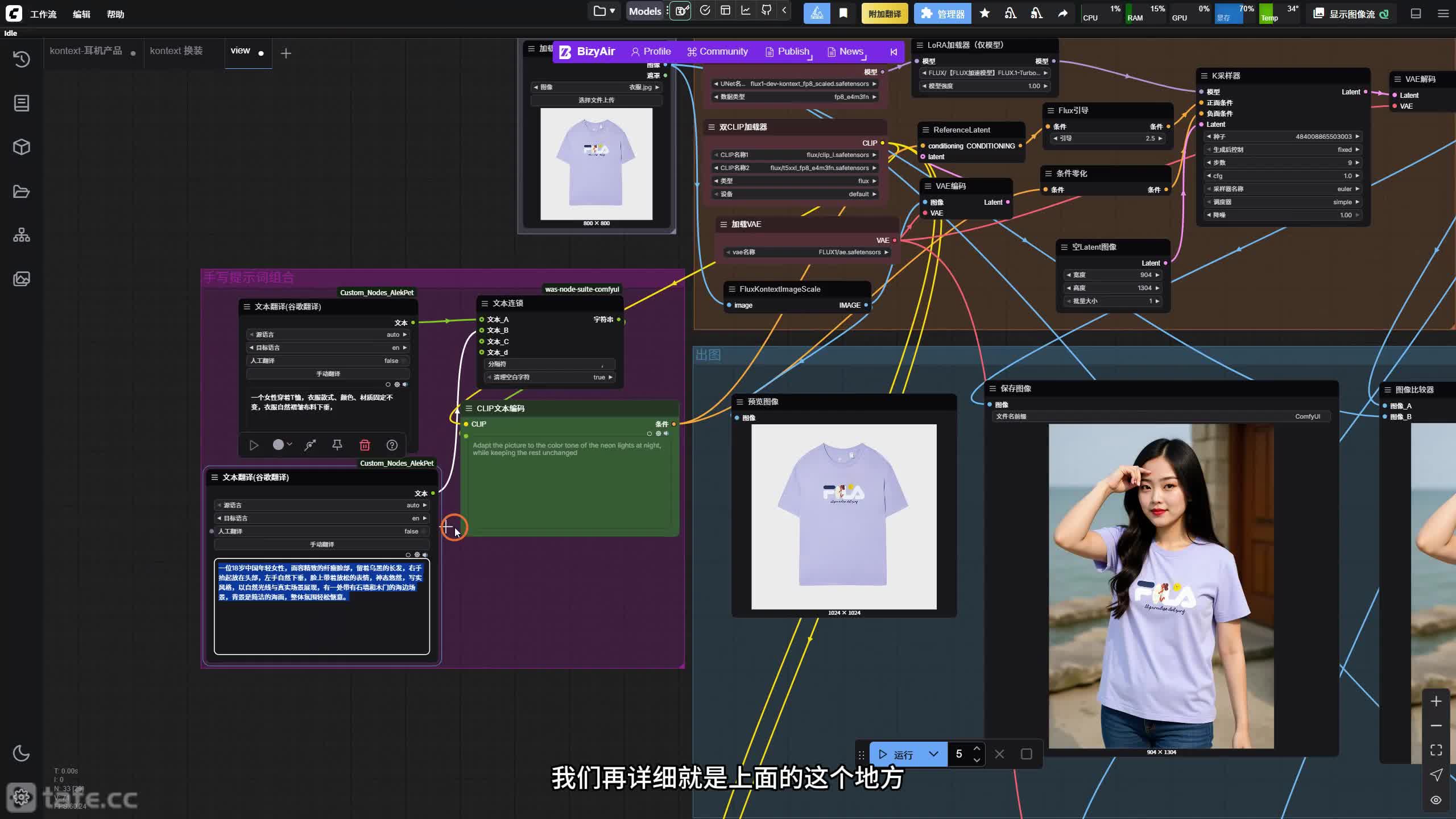Screen dimensions: 1456x819
Task: Change 源语言 auto in upper translate node
Action: [x=328, y=334]
